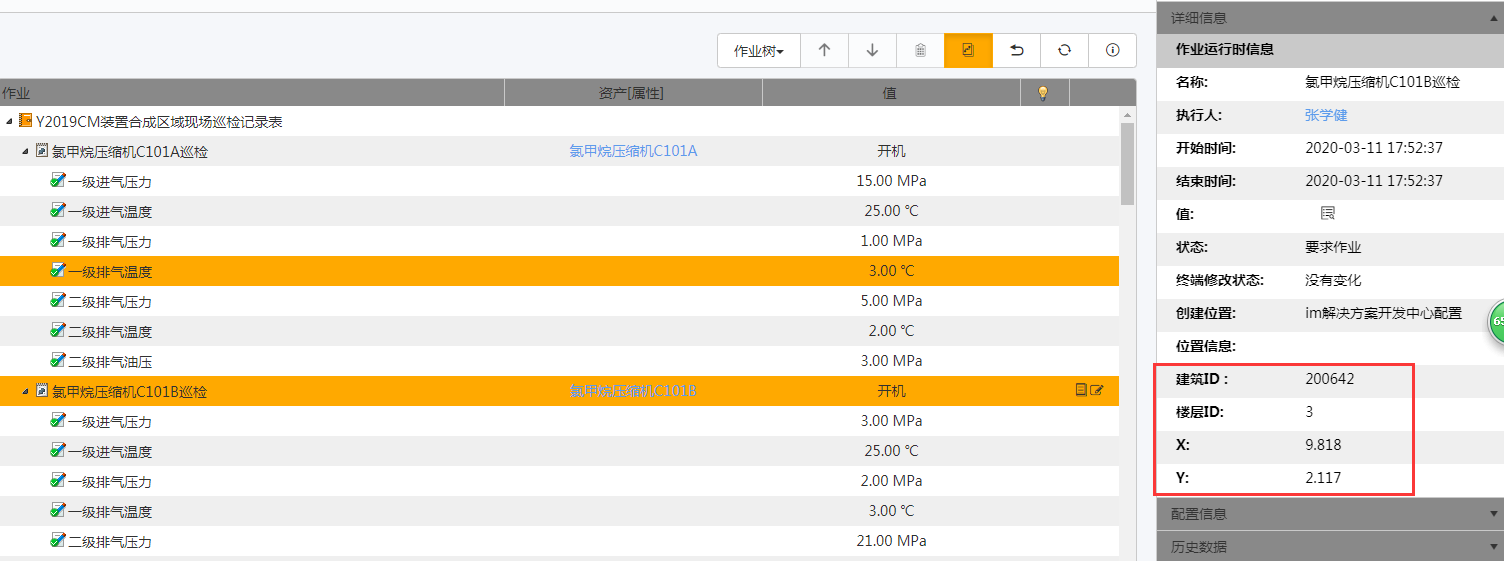This screenshot has width=1504, height=561.
Task: Collapse the 氯甲烷压缩机C101B巡检 tree node
Action: (x=25, y=392)
